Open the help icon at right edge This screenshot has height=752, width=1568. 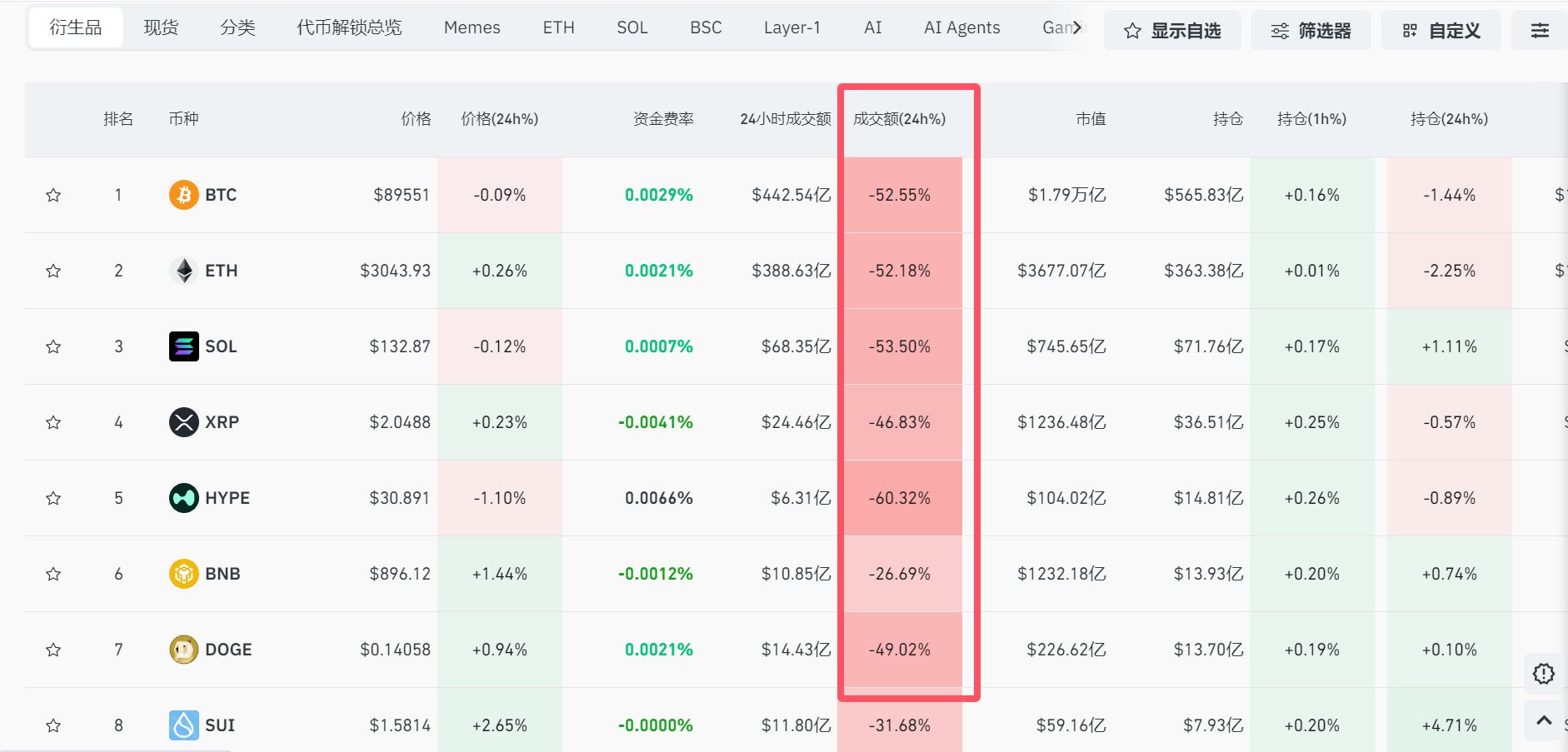click(1543, 674)
